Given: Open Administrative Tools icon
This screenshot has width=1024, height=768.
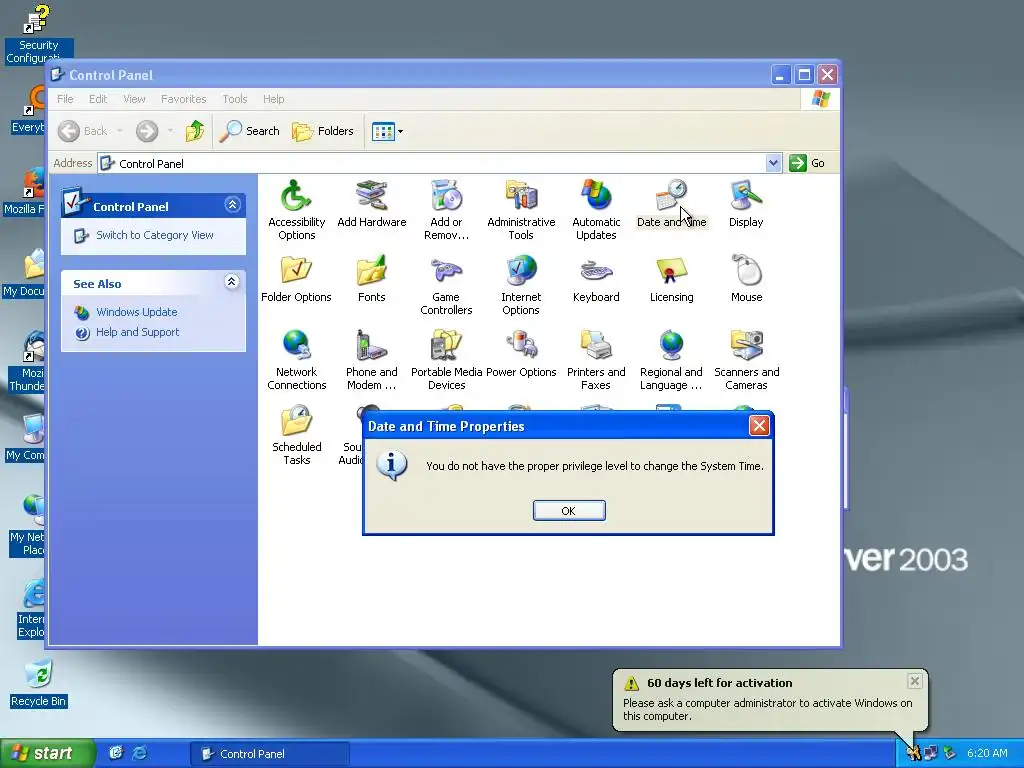Looking at the screenshot, I should [x=521, y=210].
